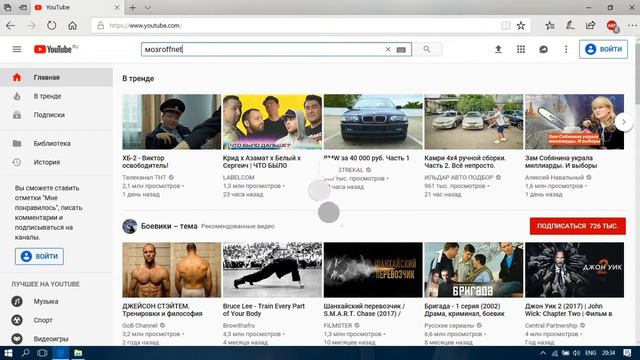Open the Adblock extension icon

pyautogui.click(x=611, y=26)
